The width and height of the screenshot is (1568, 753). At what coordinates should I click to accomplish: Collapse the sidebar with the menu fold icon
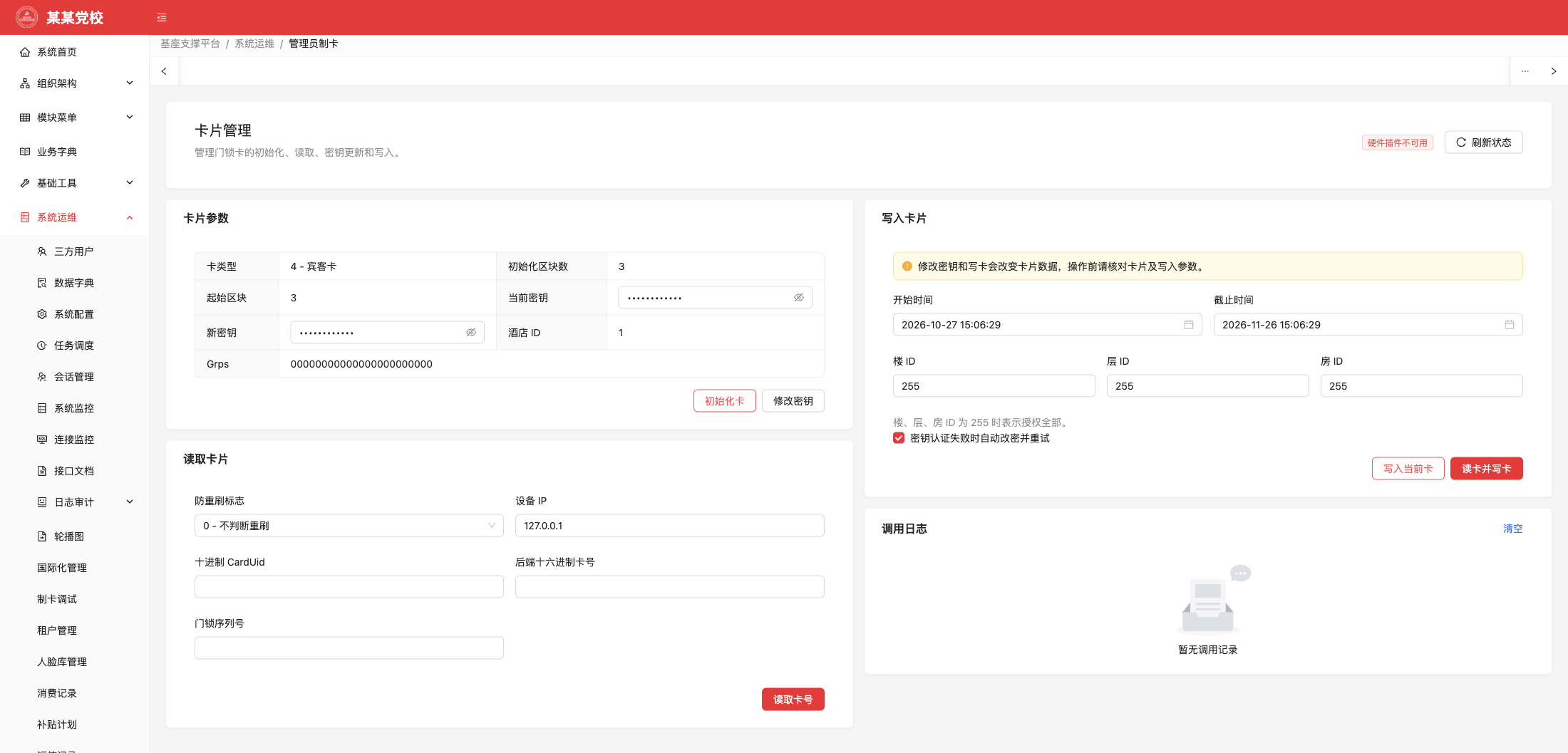(x=162, y=18)
